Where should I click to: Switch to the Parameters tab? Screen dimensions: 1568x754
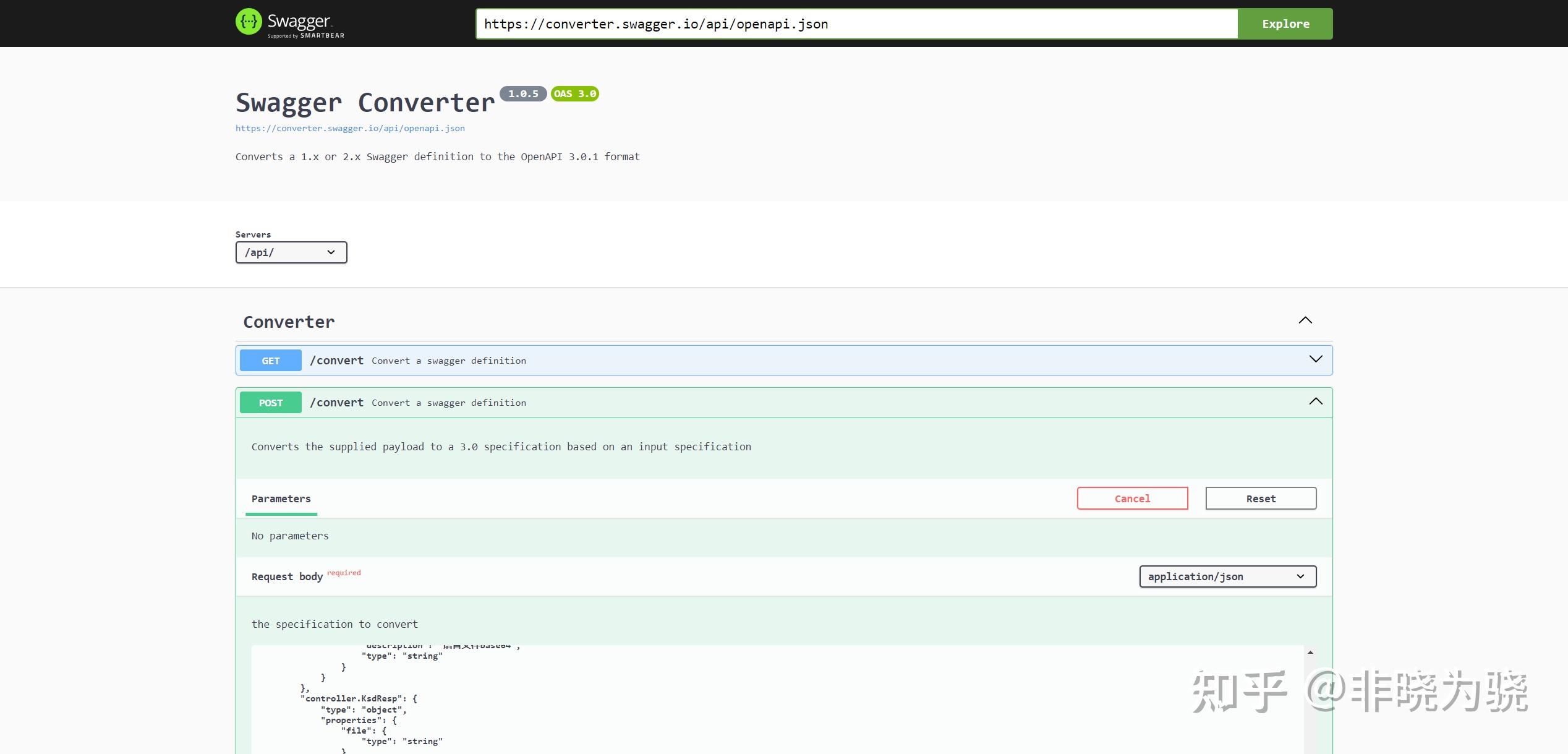281,499
